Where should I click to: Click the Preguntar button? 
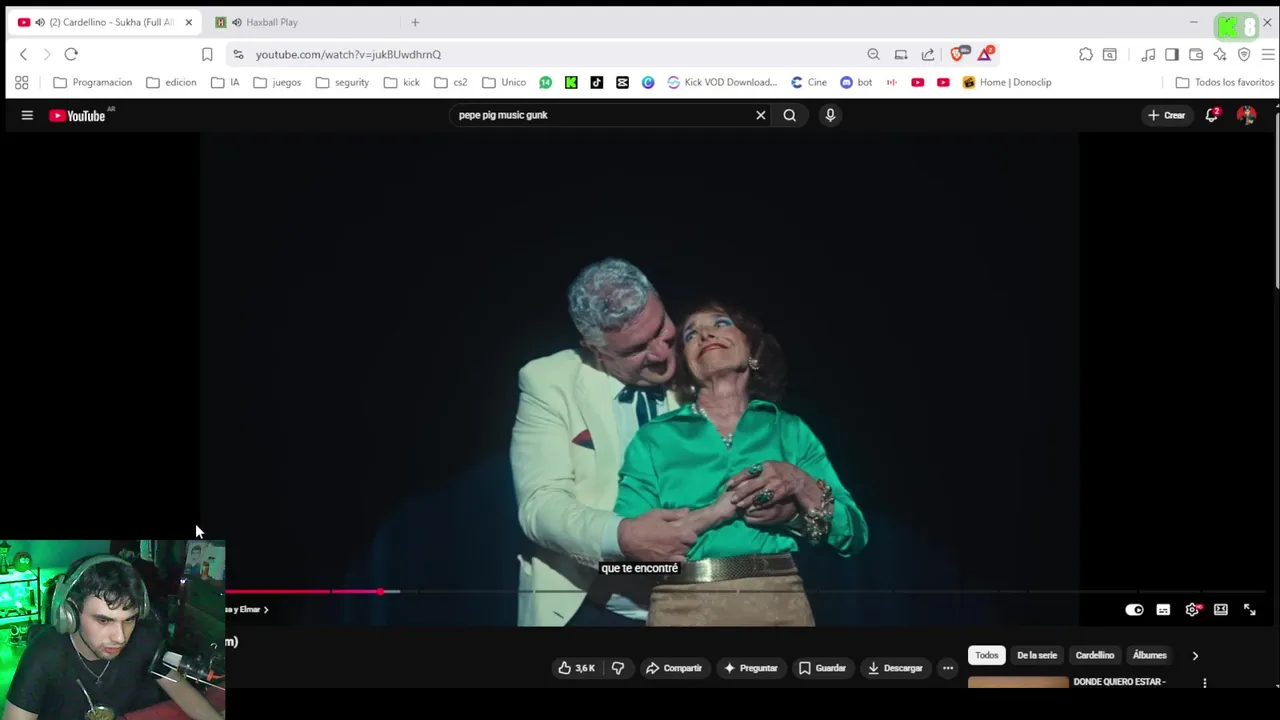click(750, 668)
